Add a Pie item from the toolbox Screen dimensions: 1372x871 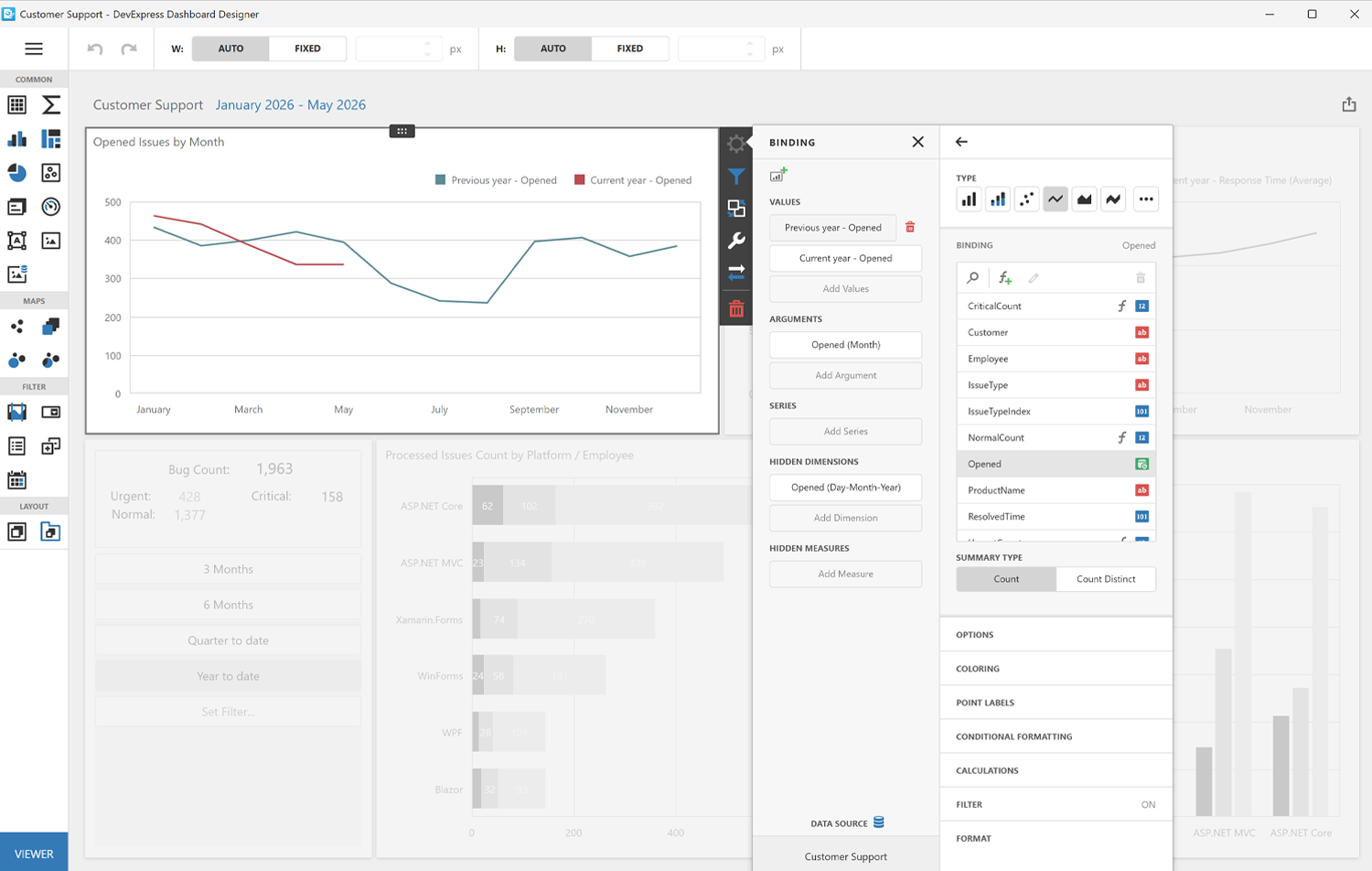tap(17, 173)
